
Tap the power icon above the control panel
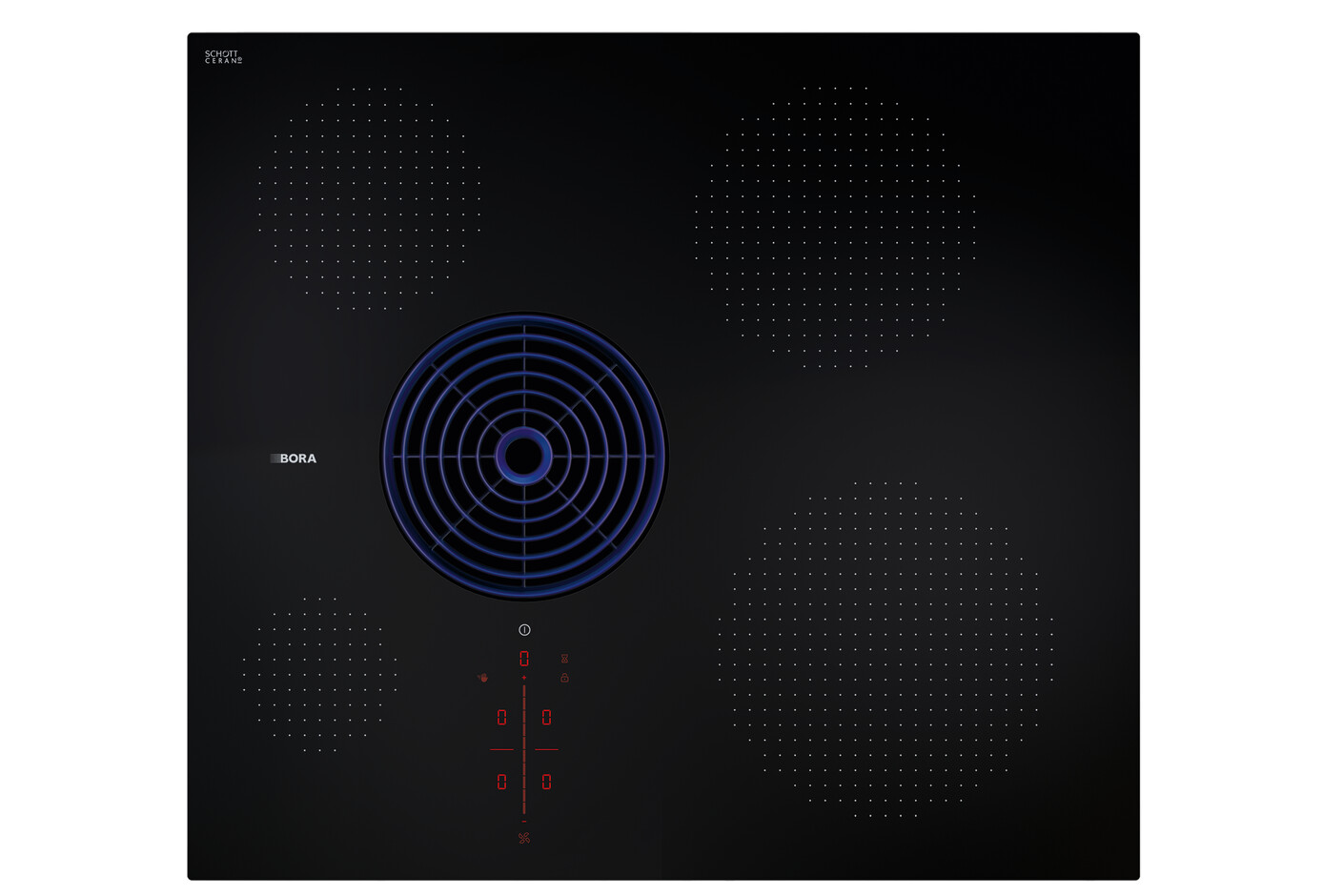[x=524, y=629]
